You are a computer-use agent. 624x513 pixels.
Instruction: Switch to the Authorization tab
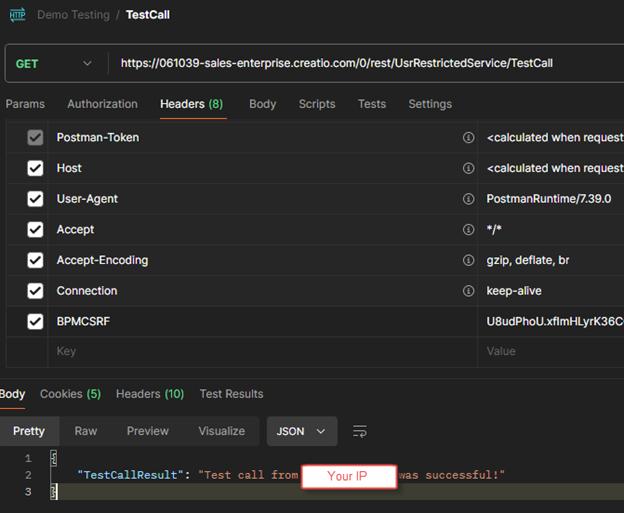click(102, 104)
